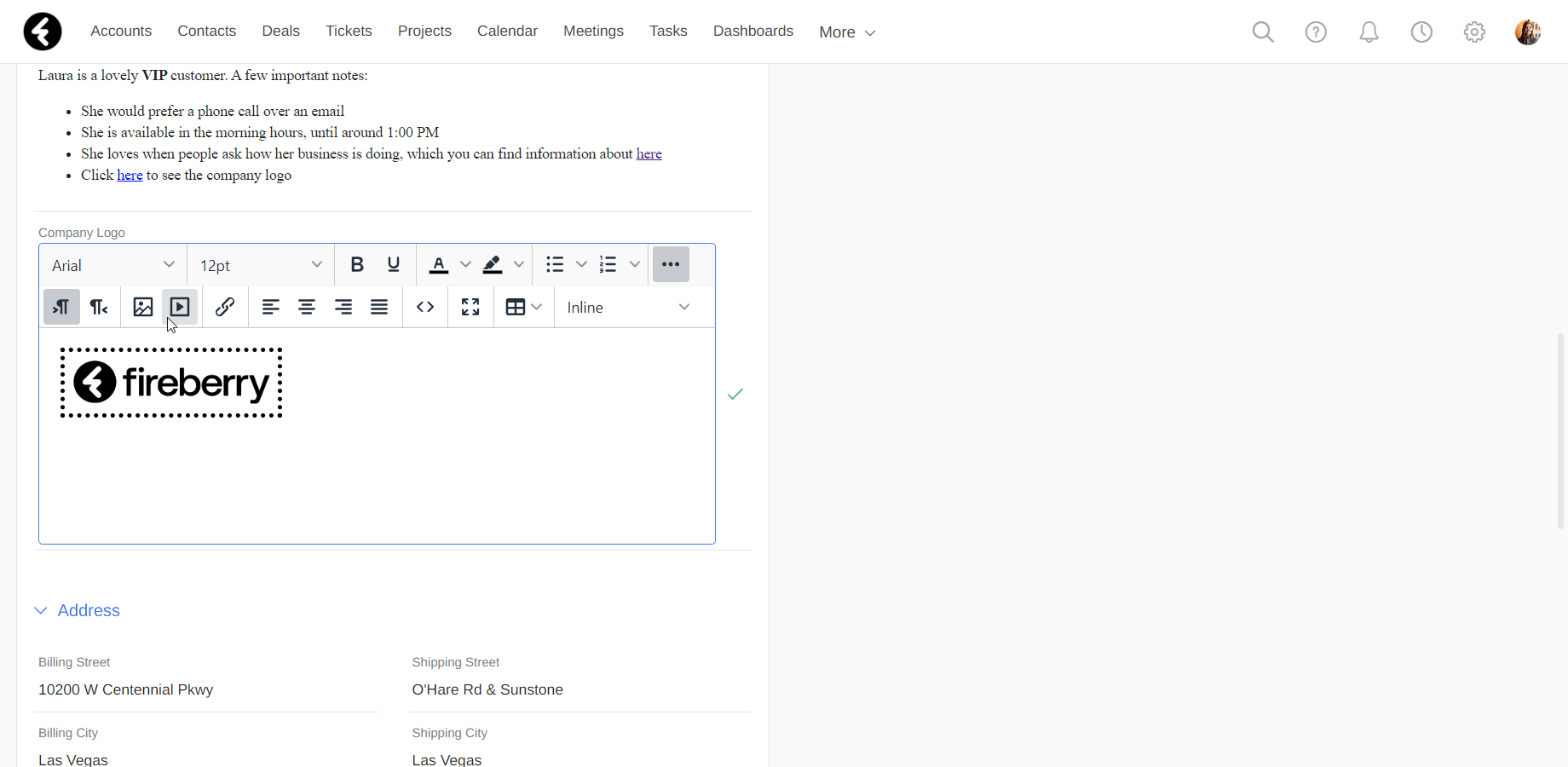The image size is (1568, 767).
Task: Open the notifications bell icon
Action: pos(1369,32)
